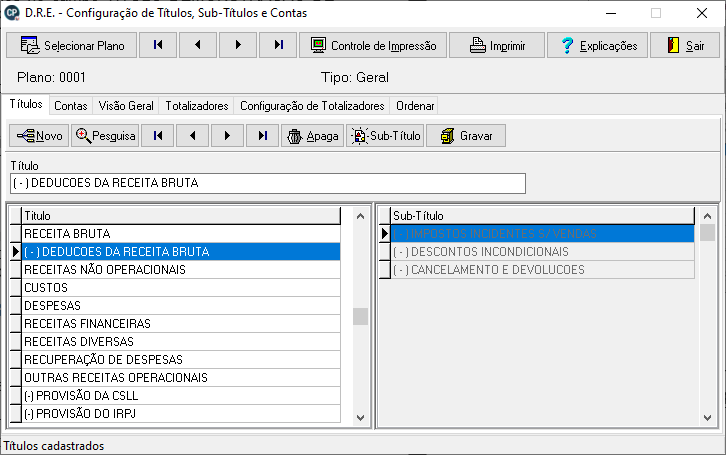Go to previous plan in top toolbar
Image resolution: width=726 pixels, height=455 pixels.
[198, 45]
